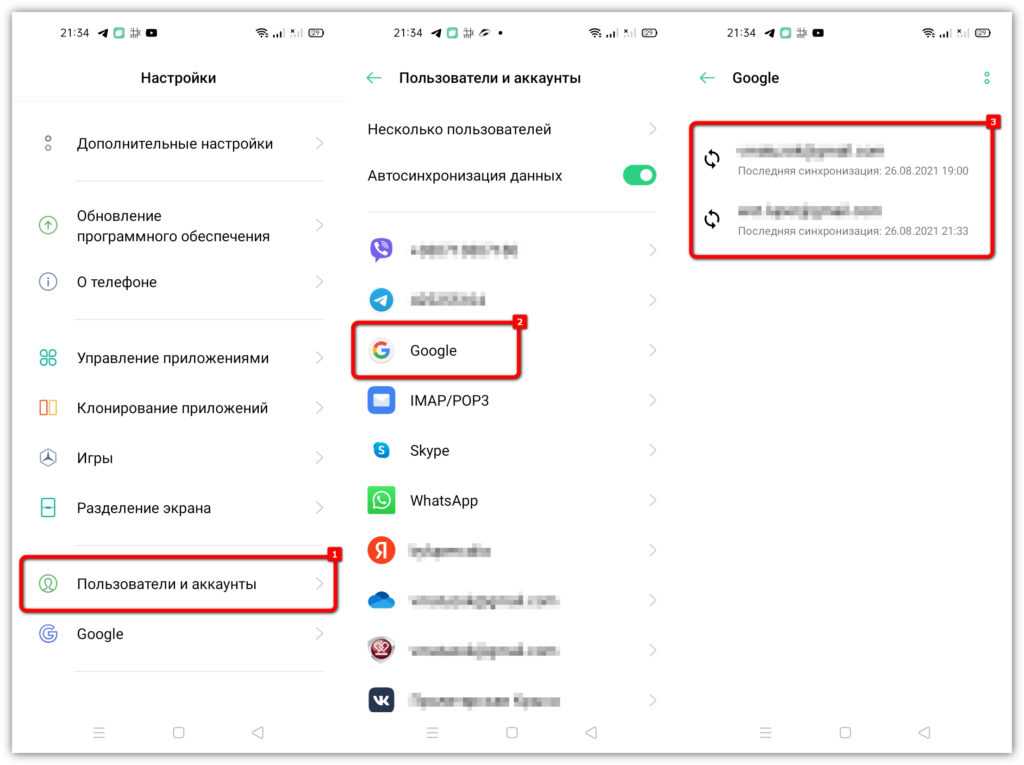Expand Несколько пользователей chevron
The width and height of the screenshot is (1024, 765).
pos(652,129)
